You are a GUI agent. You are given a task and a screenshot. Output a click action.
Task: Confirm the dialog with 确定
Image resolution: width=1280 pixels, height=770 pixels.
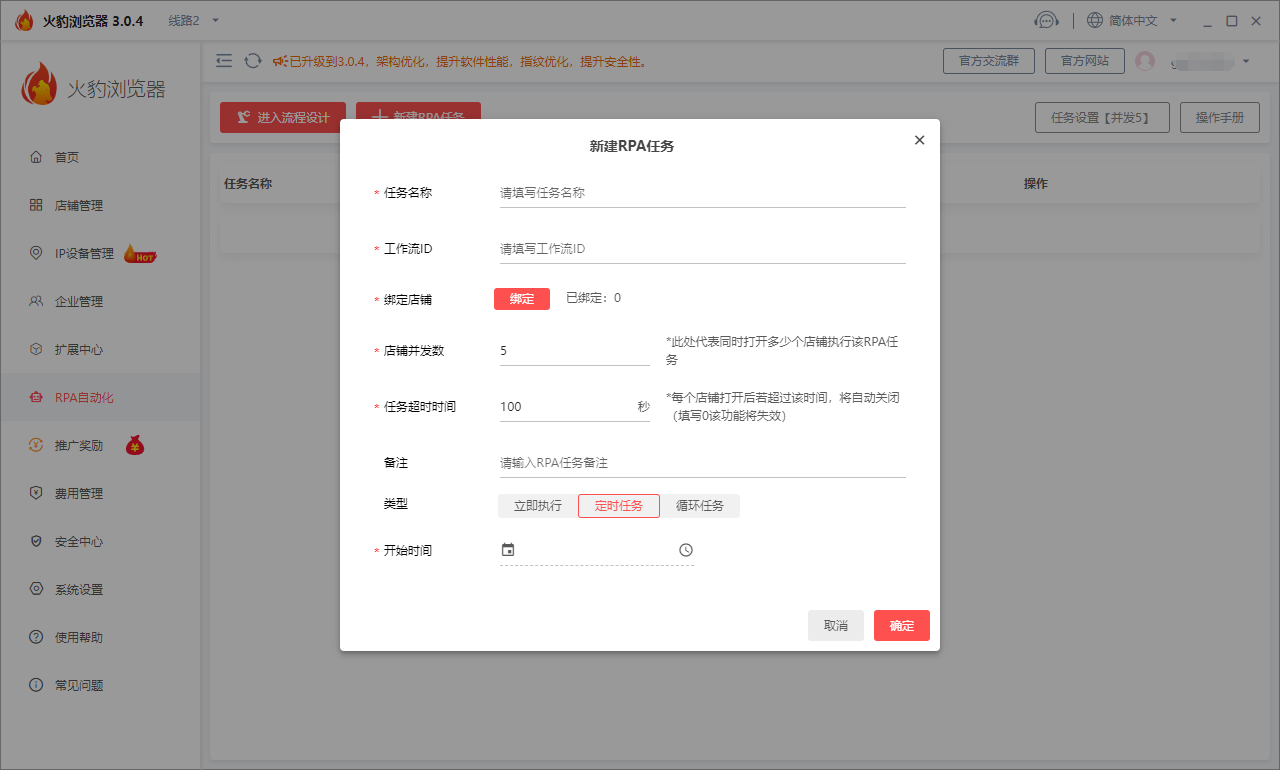(x=901, y=625)
